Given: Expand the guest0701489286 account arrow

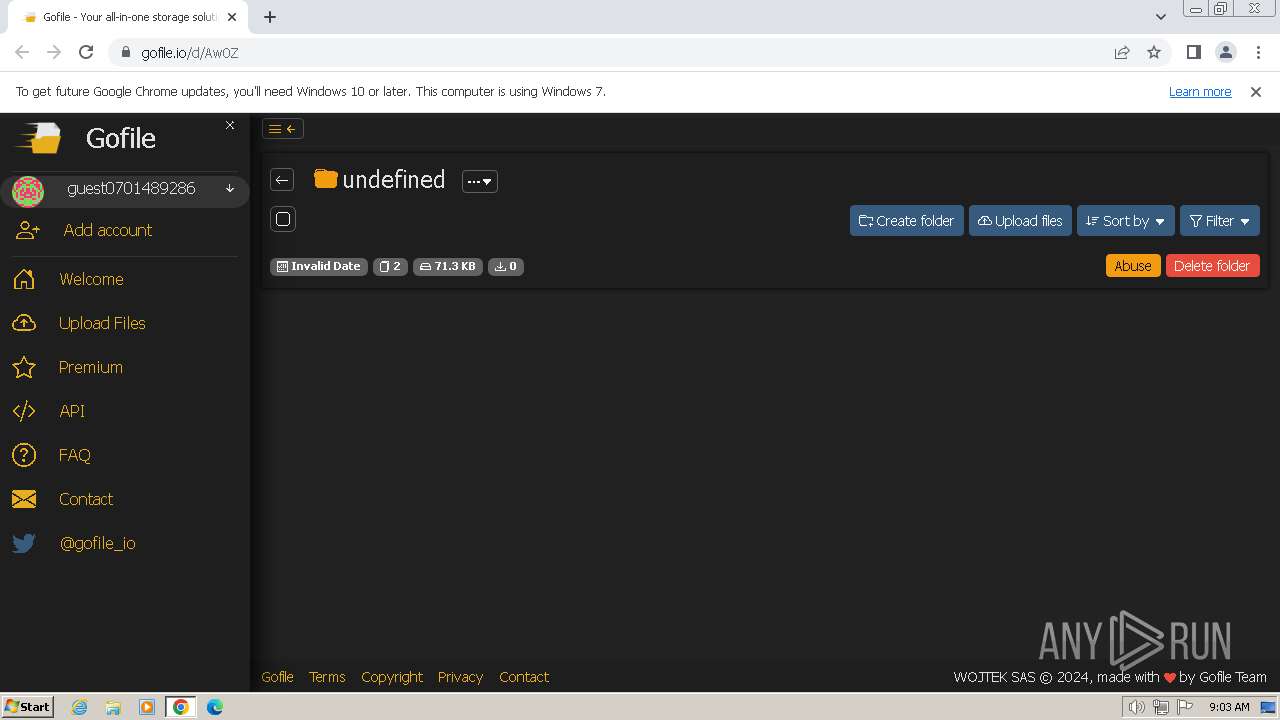Looking at the screenshot, I should 230,188.
